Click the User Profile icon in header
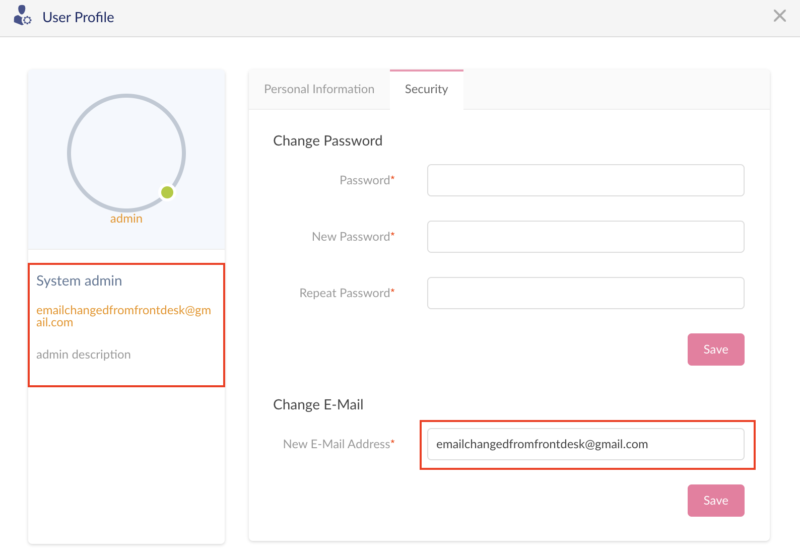 tap(22, 16)
